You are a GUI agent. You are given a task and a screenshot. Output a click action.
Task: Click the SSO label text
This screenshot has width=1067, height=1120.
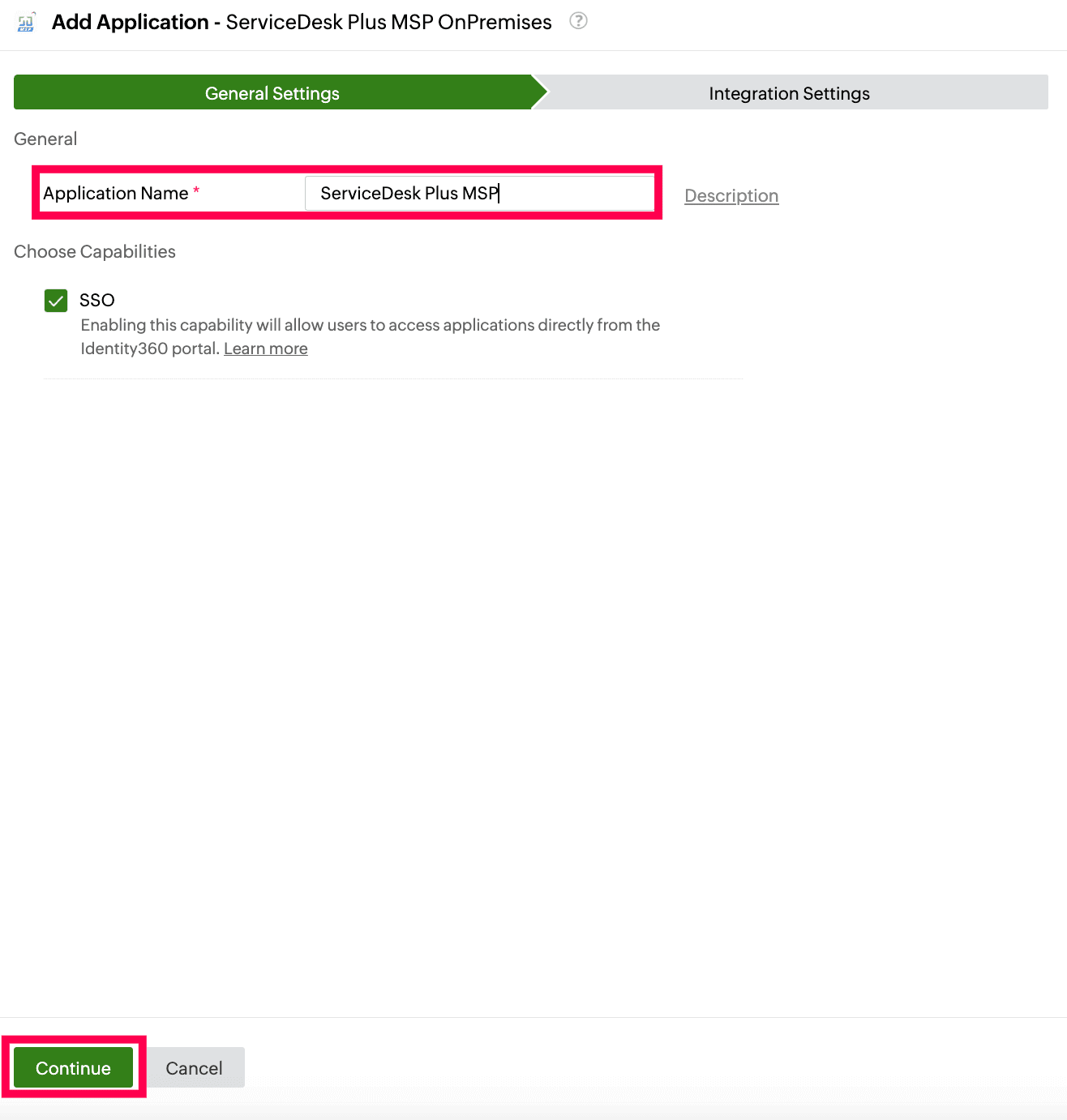[97, 300]
